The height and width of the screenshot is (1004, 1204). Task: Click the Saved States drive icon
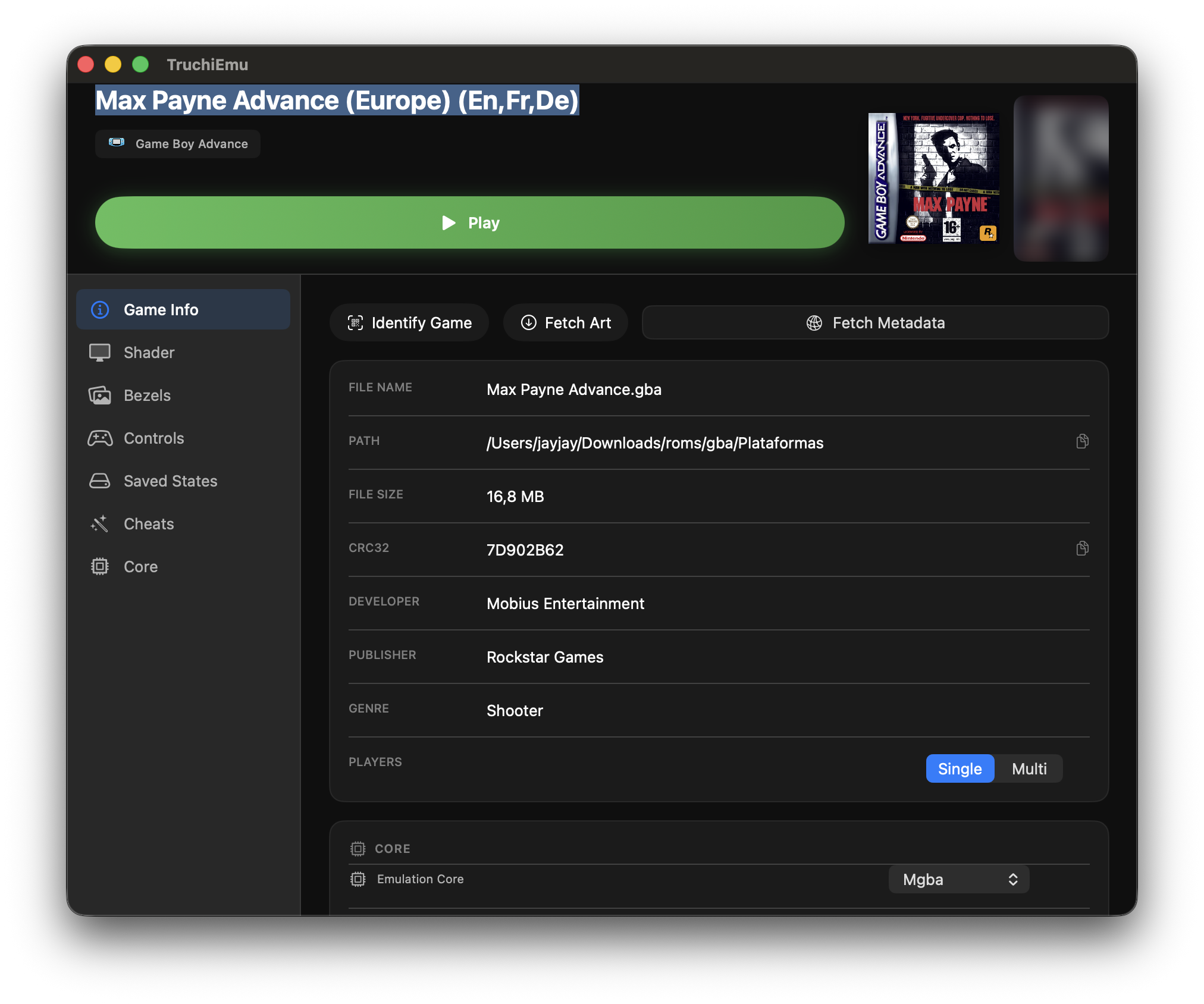(x=100, y=481)
